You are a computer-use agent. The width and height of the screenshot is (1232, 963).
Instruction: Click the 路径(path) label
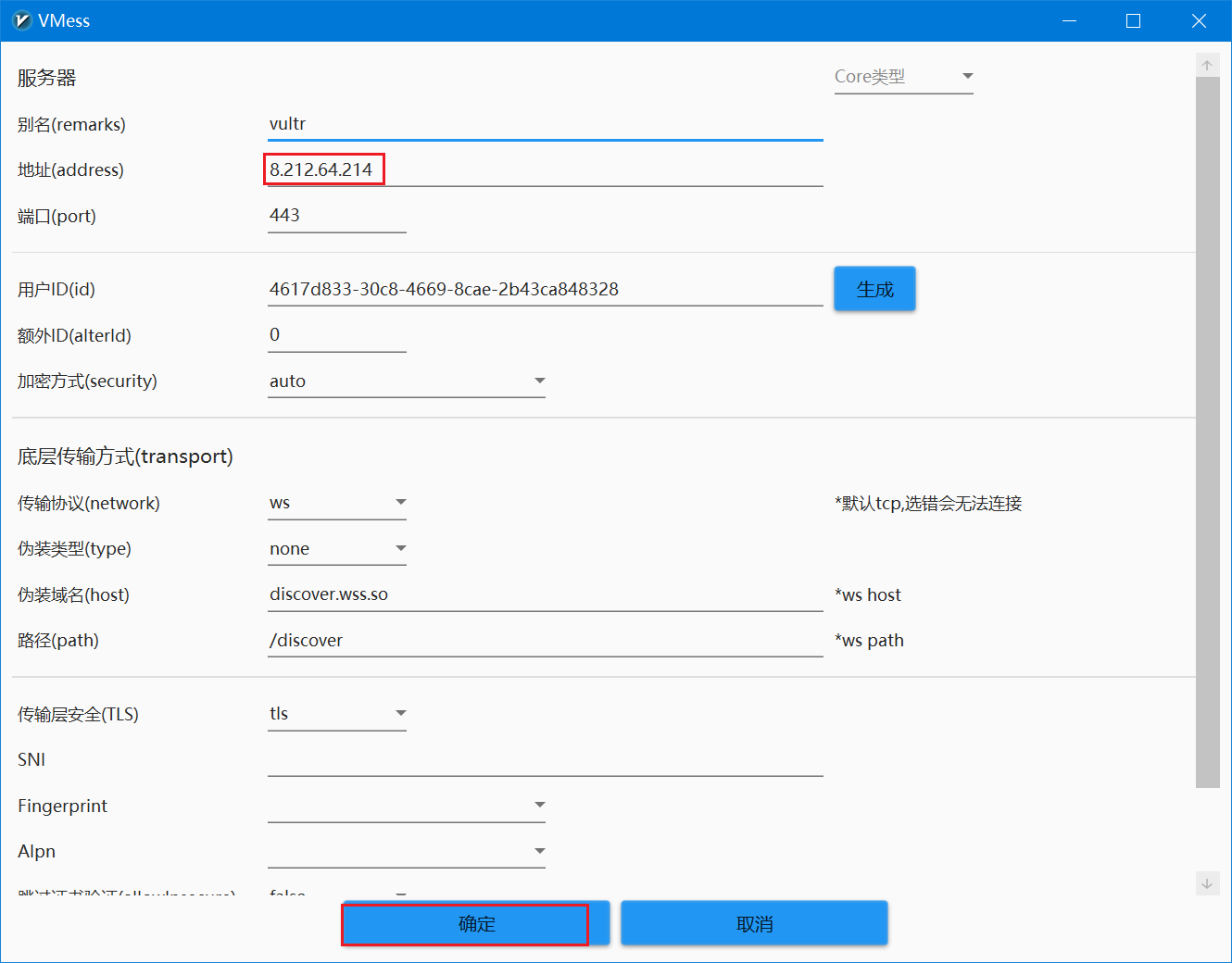(x=58, y=640)
